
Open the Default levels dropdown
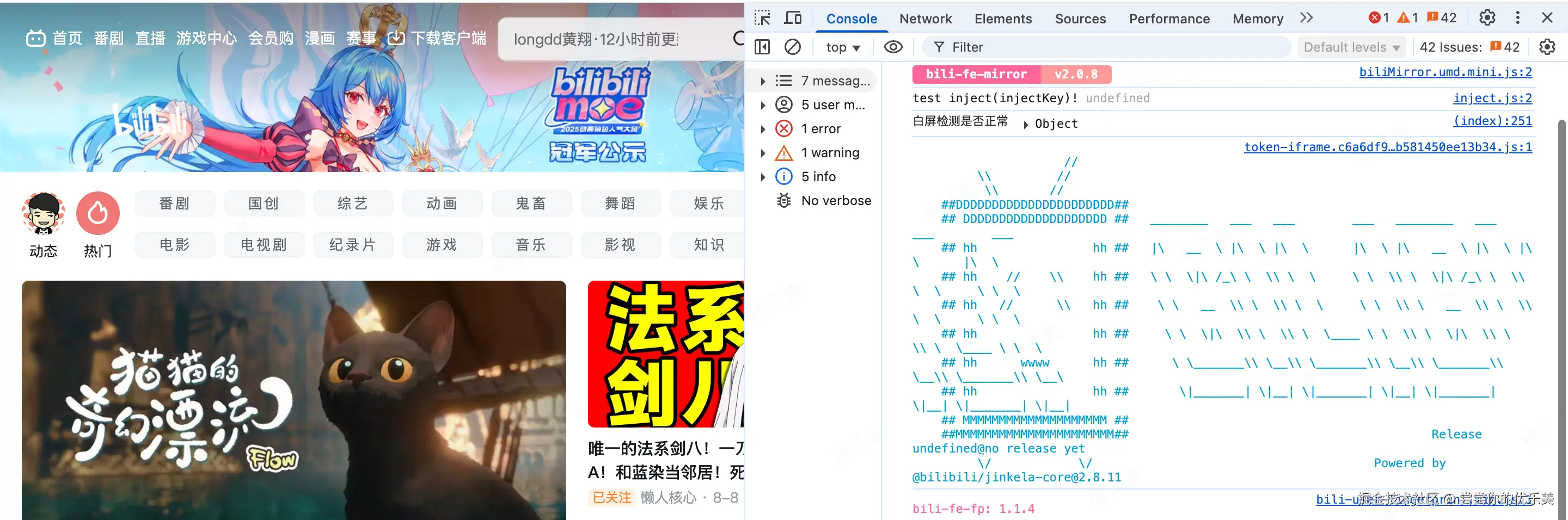(x=1352, y=47)
